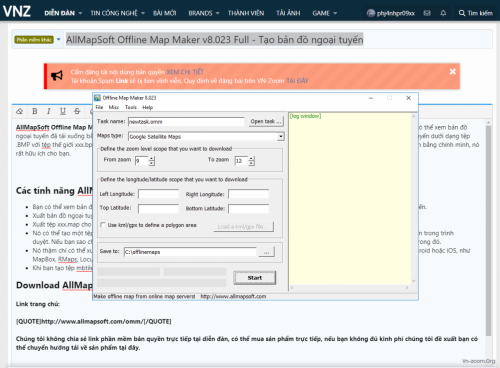Click the Bottom Latitude field

(248, 209)
